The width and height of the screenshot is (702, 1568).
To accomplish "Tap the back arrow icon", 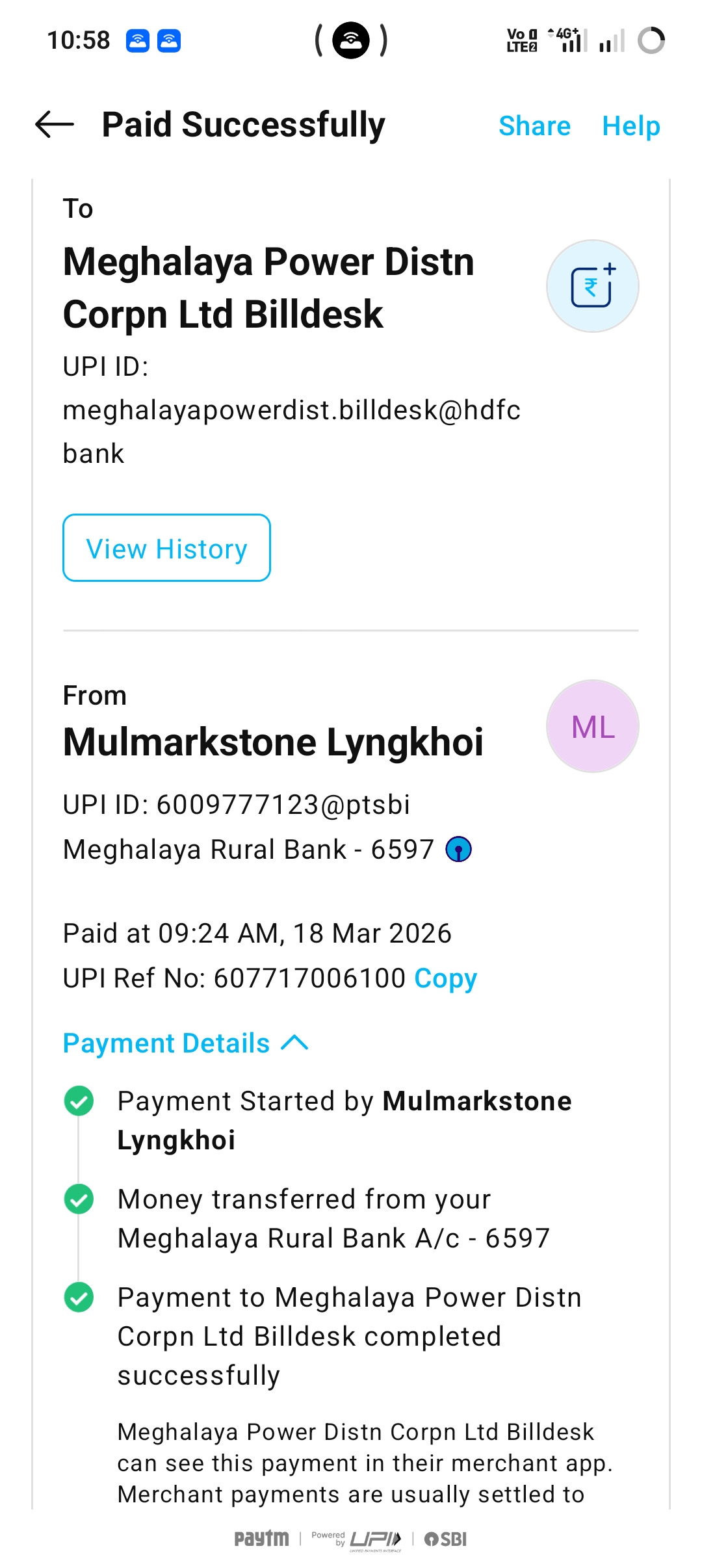I will coord(55,125).
